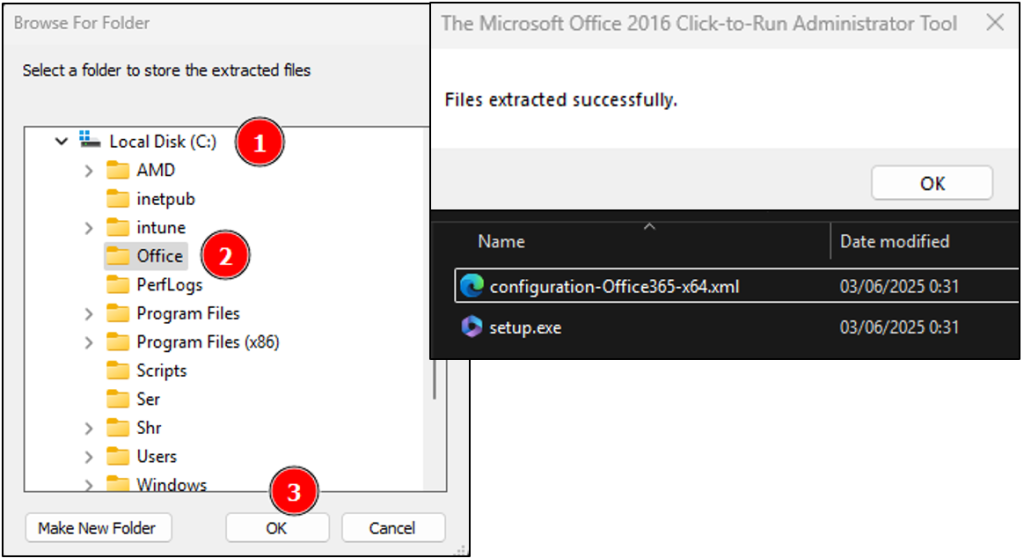Select the Shr folder icon
This screenshot has height=558, width=1024.
click(118, 428)
